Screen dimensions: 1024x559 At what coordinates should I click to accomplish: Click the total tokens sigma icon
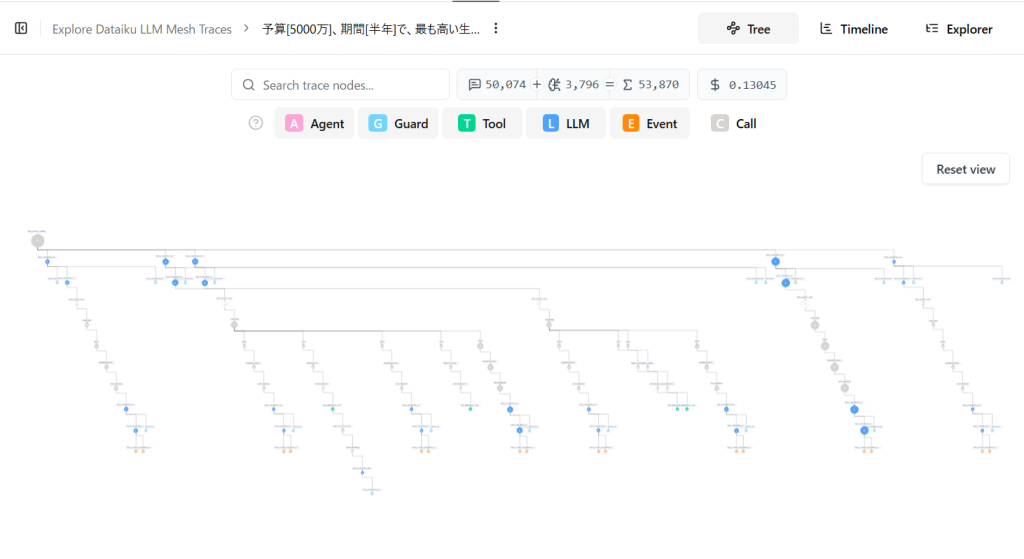pos(628,84)
